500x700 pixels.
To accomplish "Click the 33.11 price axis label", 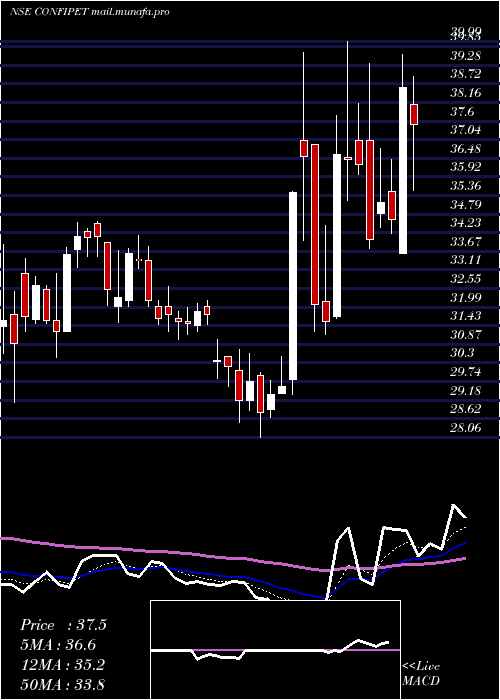I will click(x=466, y=260).
